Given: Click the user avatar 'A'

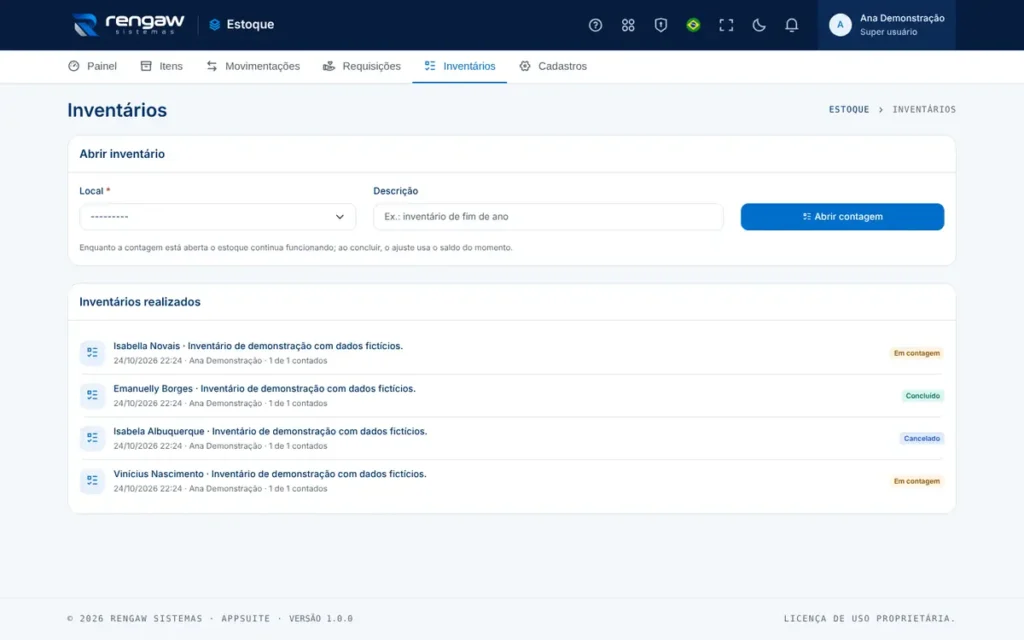Looking at the screenshot, I should coord(840,25).
